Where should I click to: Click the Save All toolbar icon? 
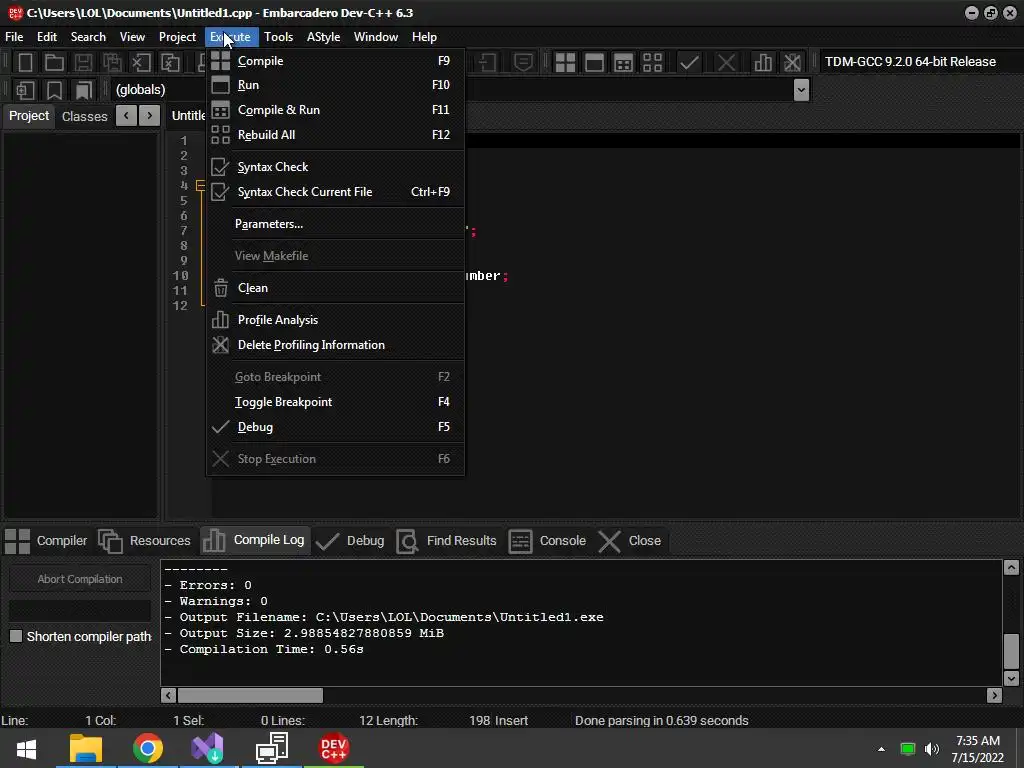(112, 62)
